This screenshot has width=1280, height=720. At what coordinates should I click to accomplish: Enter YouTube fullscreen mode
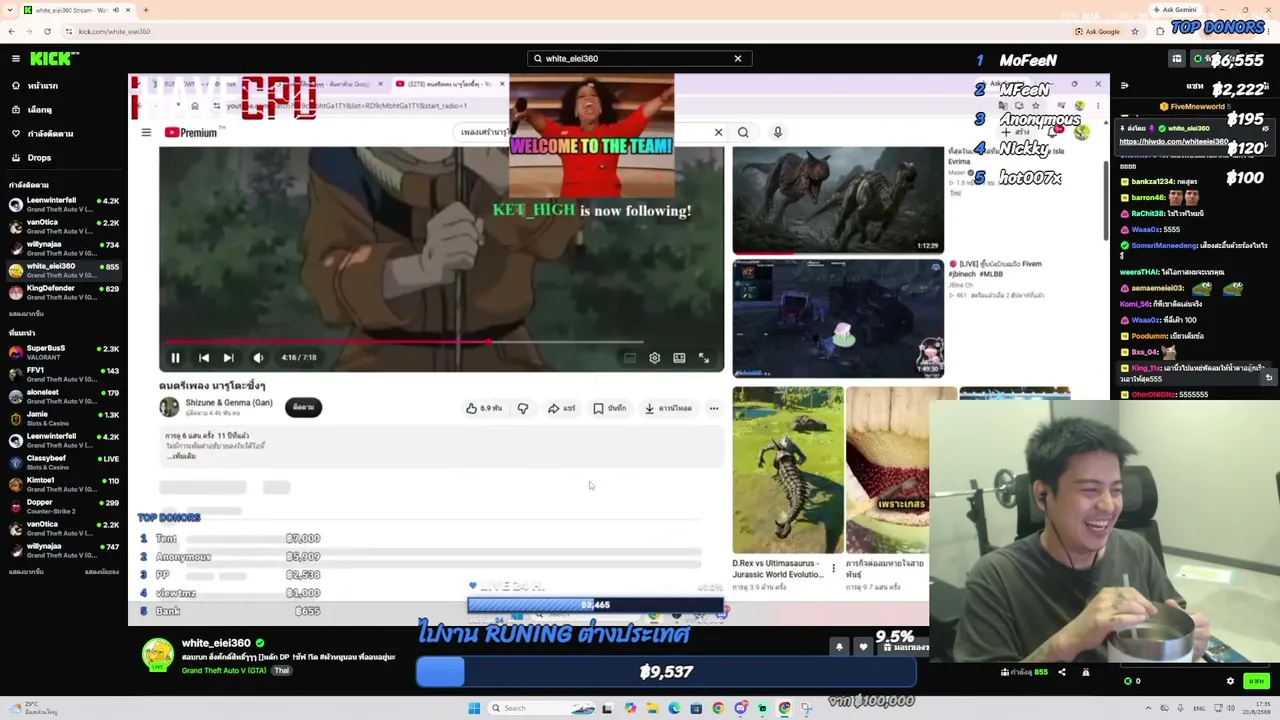click(704, 358)
